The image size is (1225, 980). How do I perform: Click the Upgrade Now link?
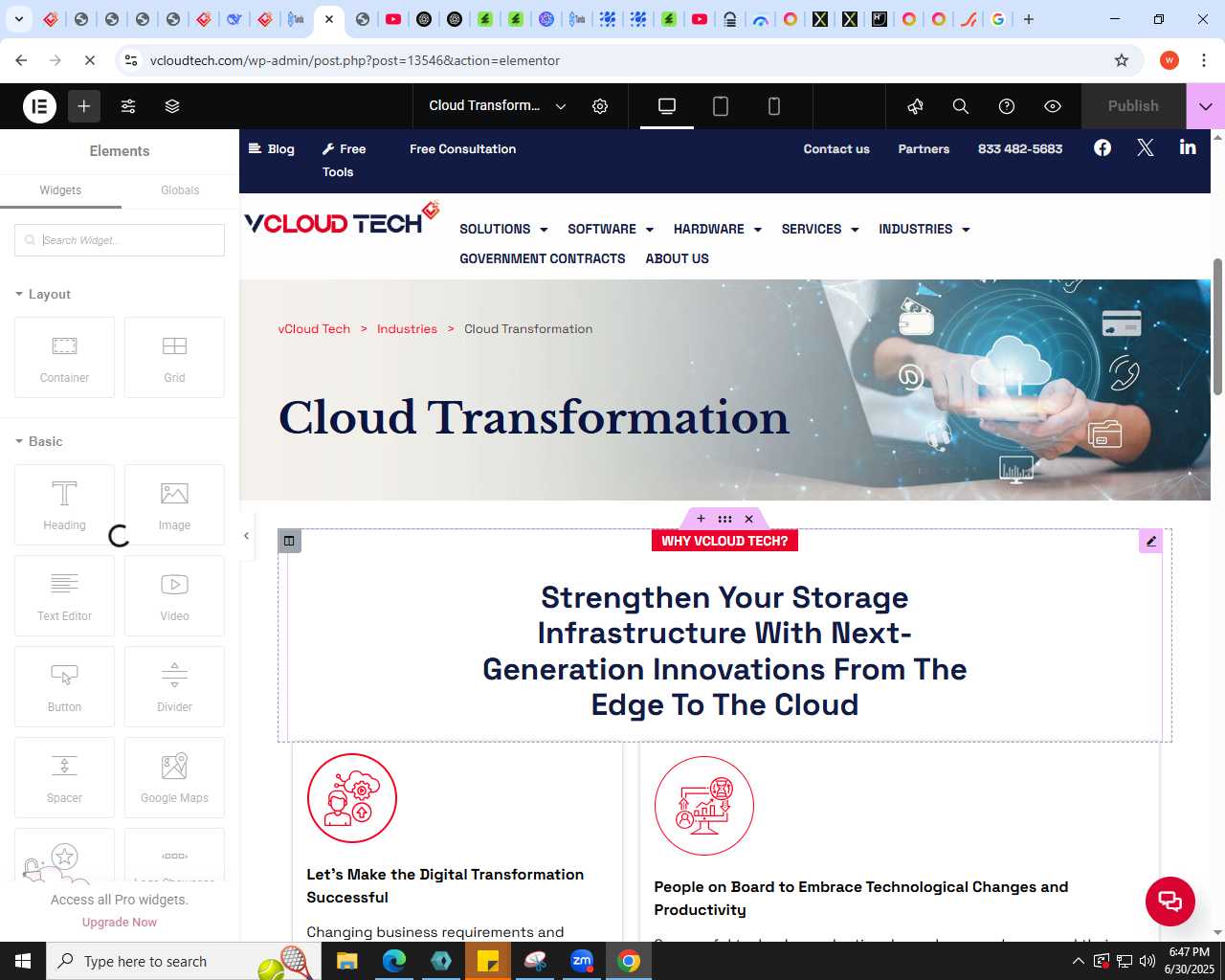pos(120,923)
